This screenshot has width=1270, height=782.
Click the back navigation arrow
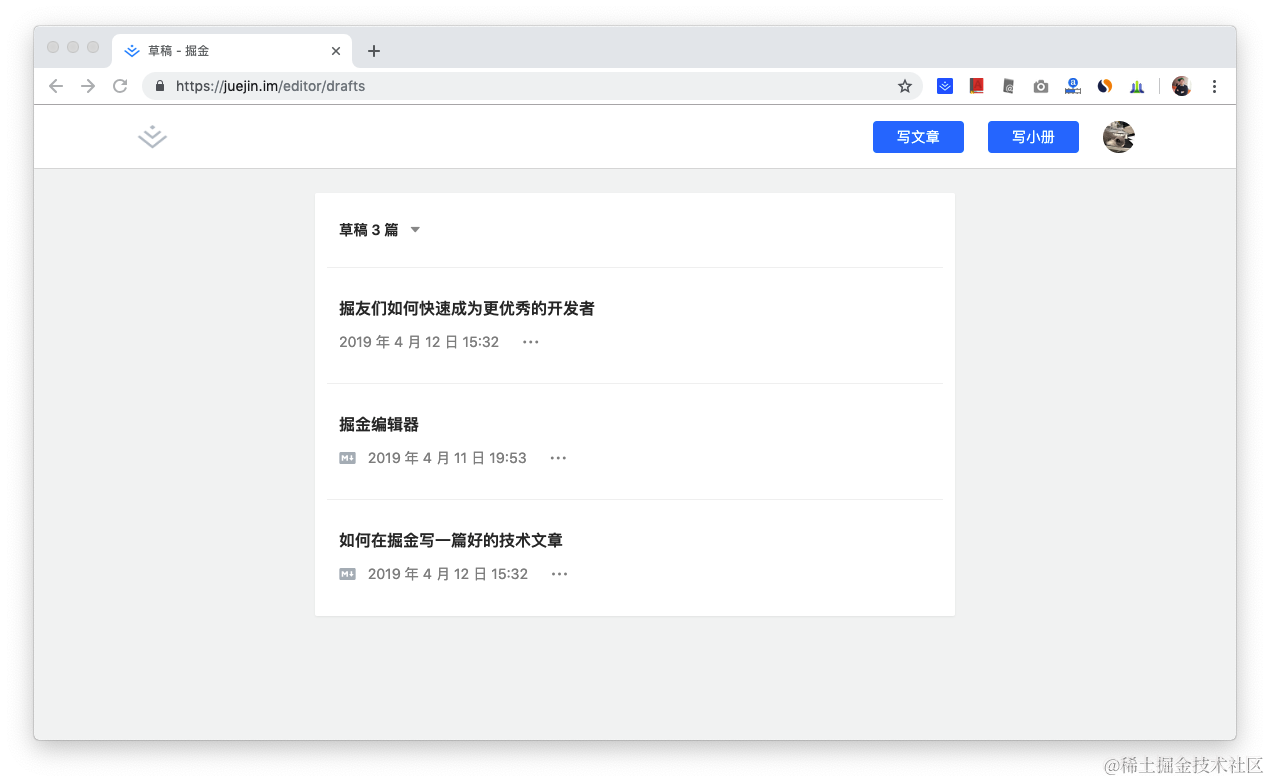[x=56, y=86]
